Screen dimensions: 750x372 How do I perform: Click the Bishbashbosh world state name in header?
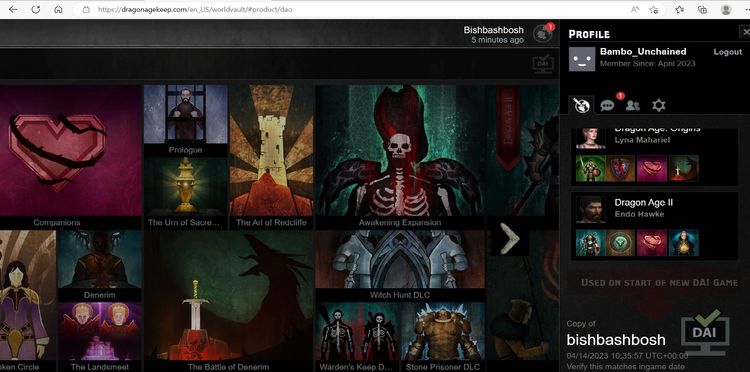pos(494,30)
